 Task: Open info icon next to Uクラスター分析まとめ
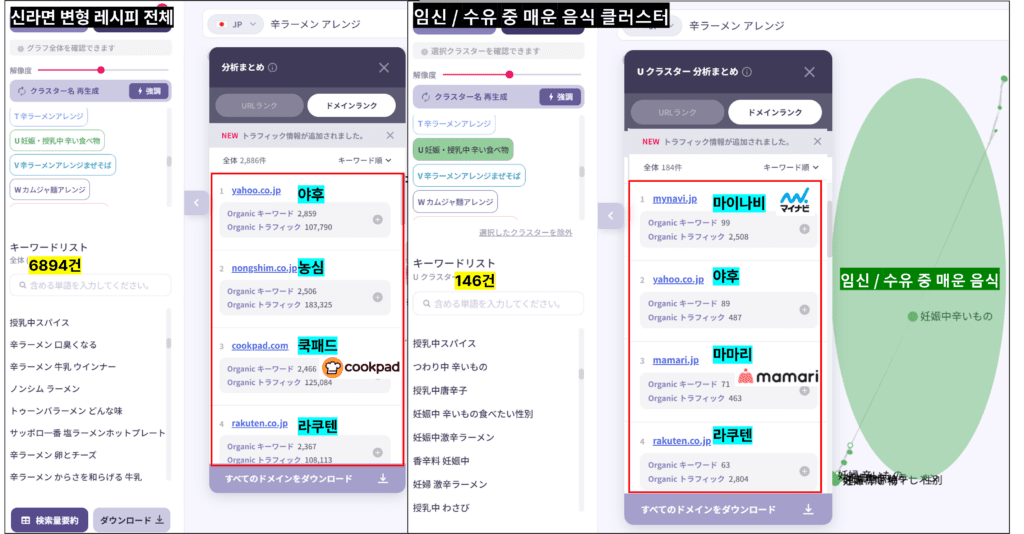(747, 72)
